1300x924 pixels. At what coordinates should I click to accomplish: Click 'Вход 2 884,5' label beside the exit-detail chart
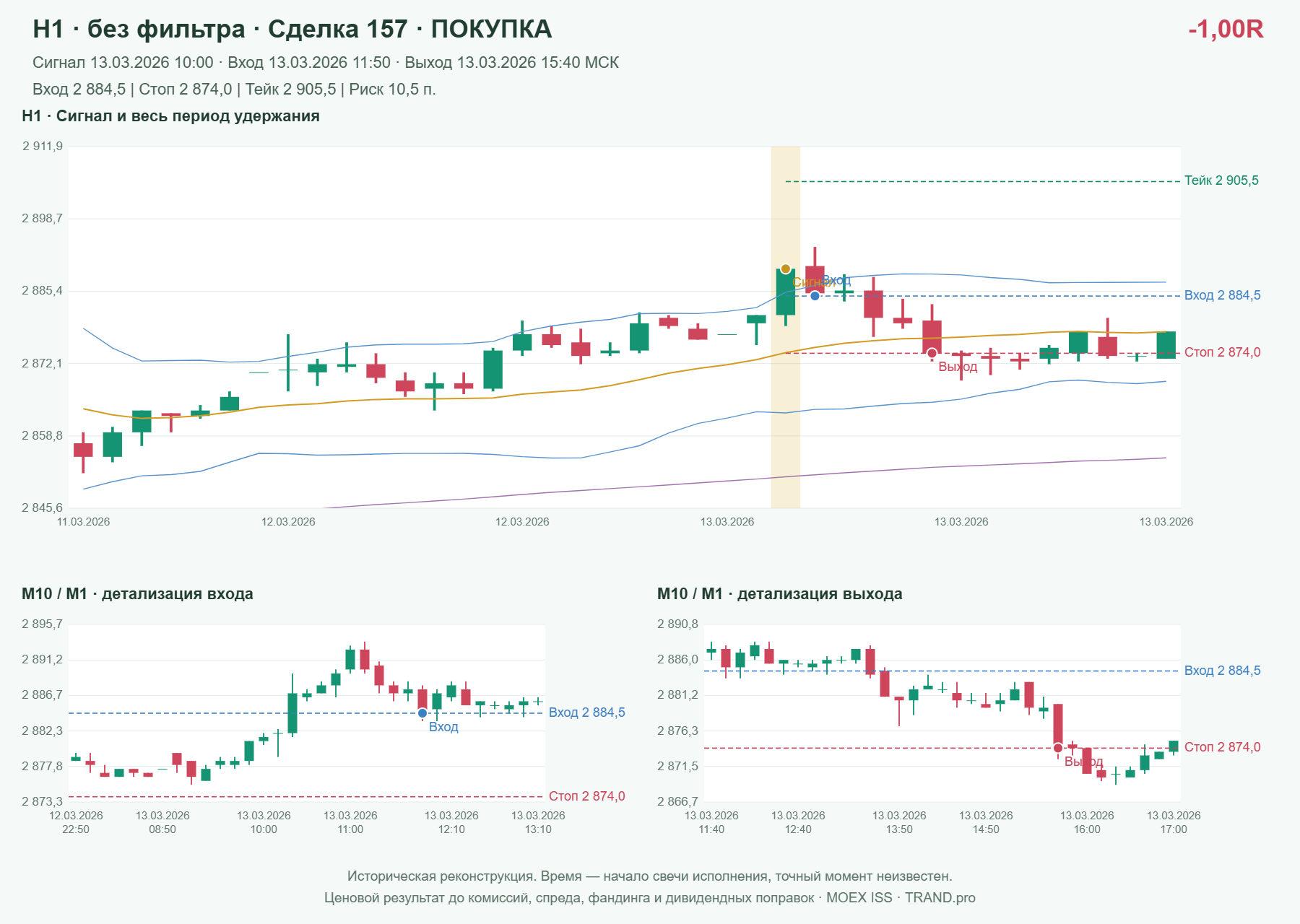coord(1222,671)
